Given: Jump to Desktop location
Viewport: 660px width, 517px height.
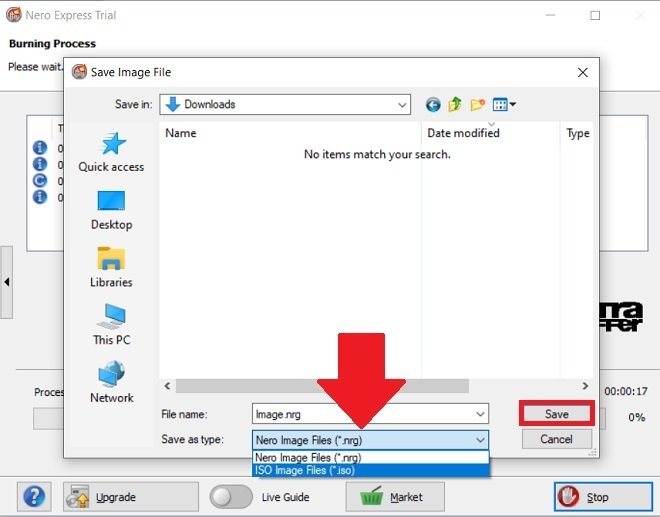Looking at the screenshot, I should tap(111, 211).
